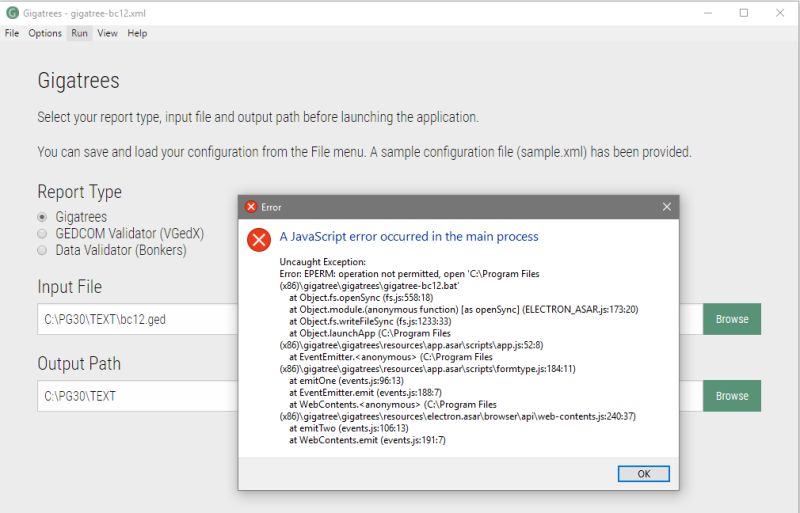Select Data Validator (Bonkers) report type

click(42, 250)
